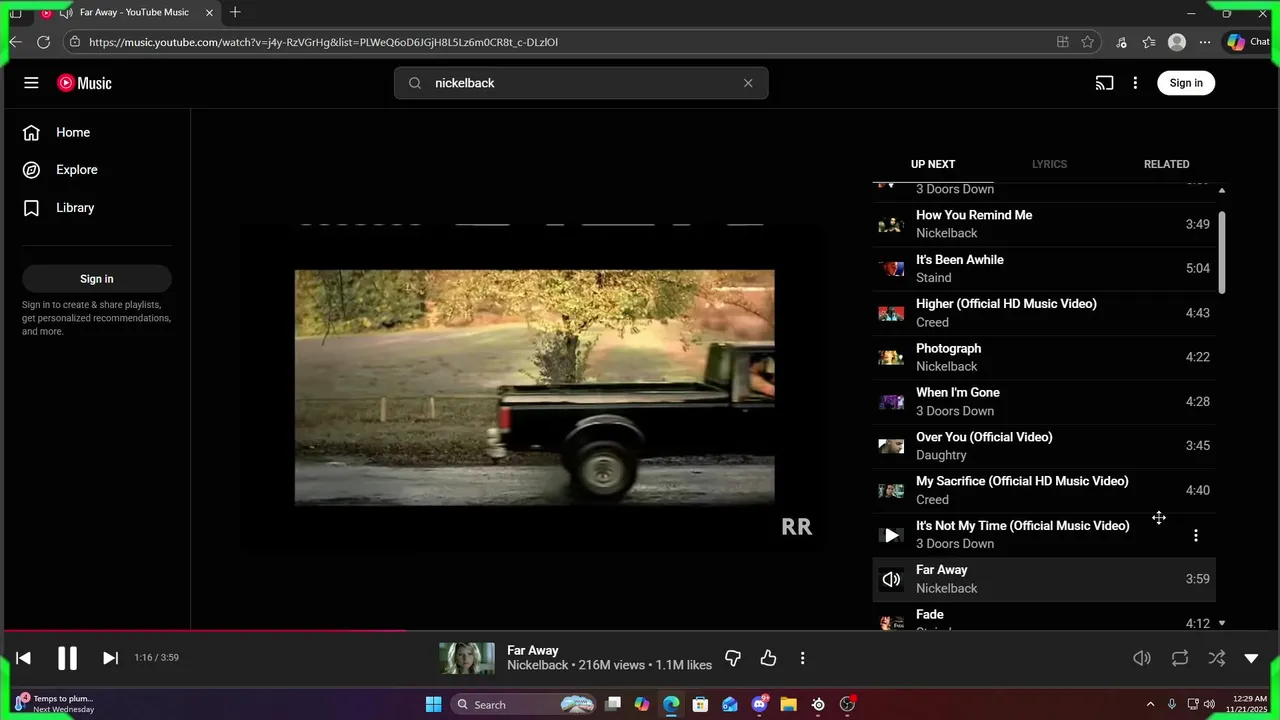Mute the Far Away browser tab audio
Image resolution: width=1280 pixels, height=720 pixels.
coord(65,13)
